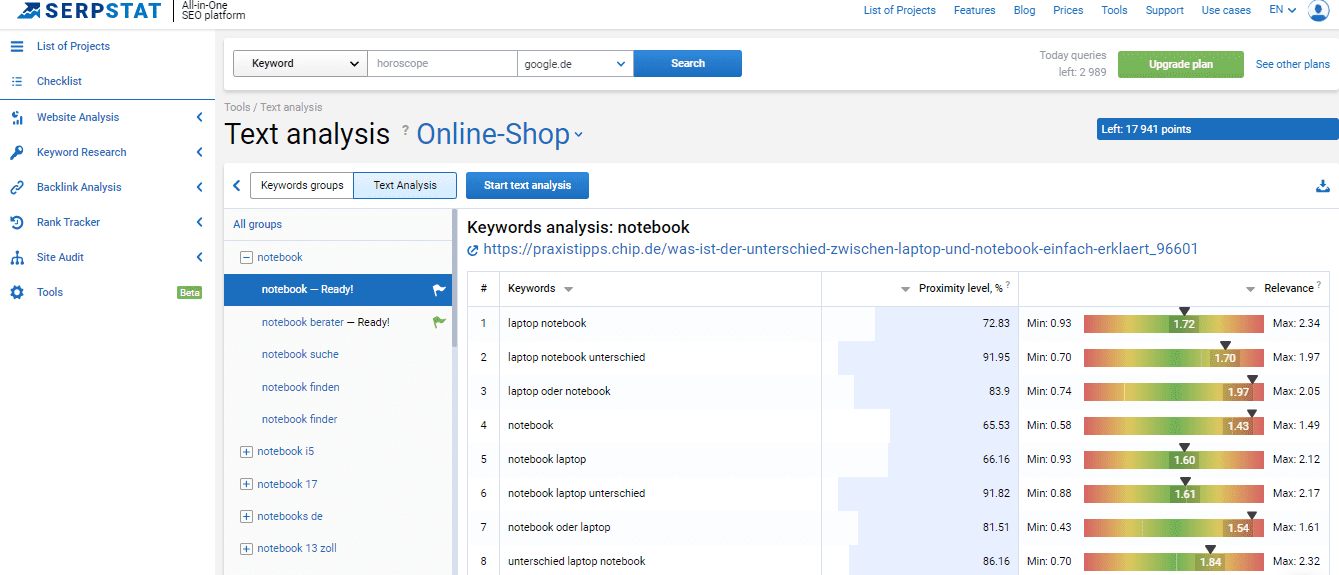
Task: Click the Upgrade plan button
Action: tap(1181, 64)
